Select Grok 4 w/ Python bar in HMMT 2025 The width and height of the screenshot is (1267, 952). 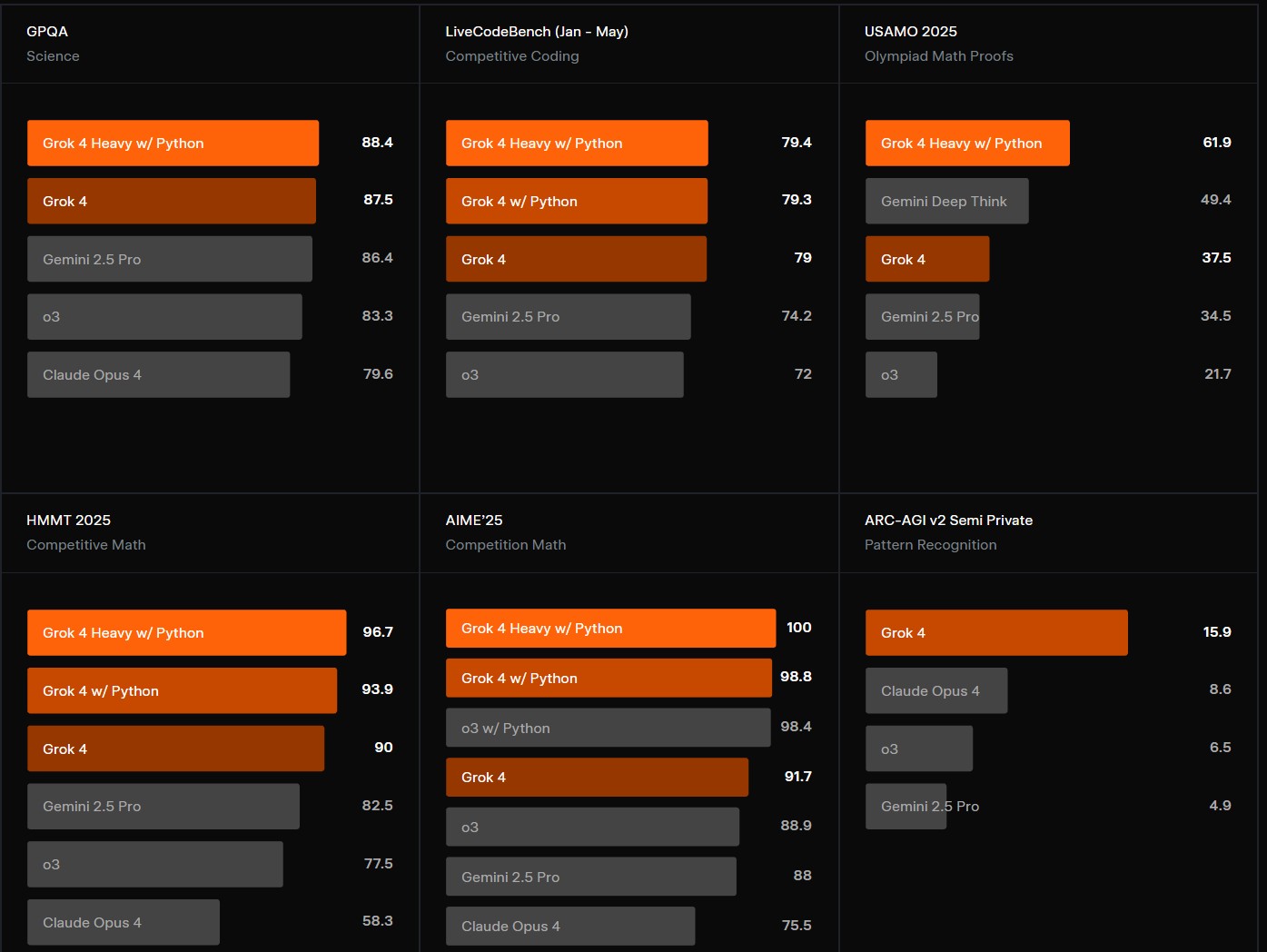[x=182, y=690]
